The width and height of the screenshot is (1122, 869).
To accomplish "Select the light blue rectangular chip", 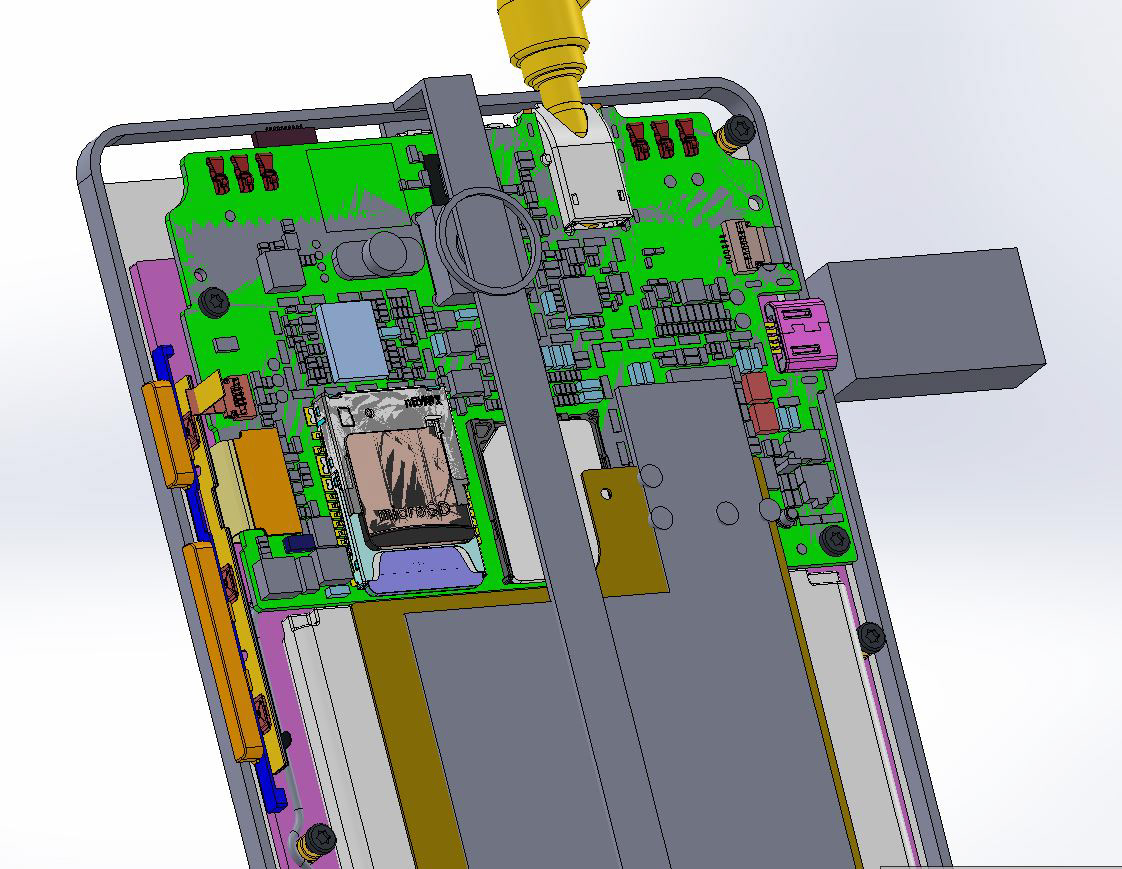I will coord(351,341).
